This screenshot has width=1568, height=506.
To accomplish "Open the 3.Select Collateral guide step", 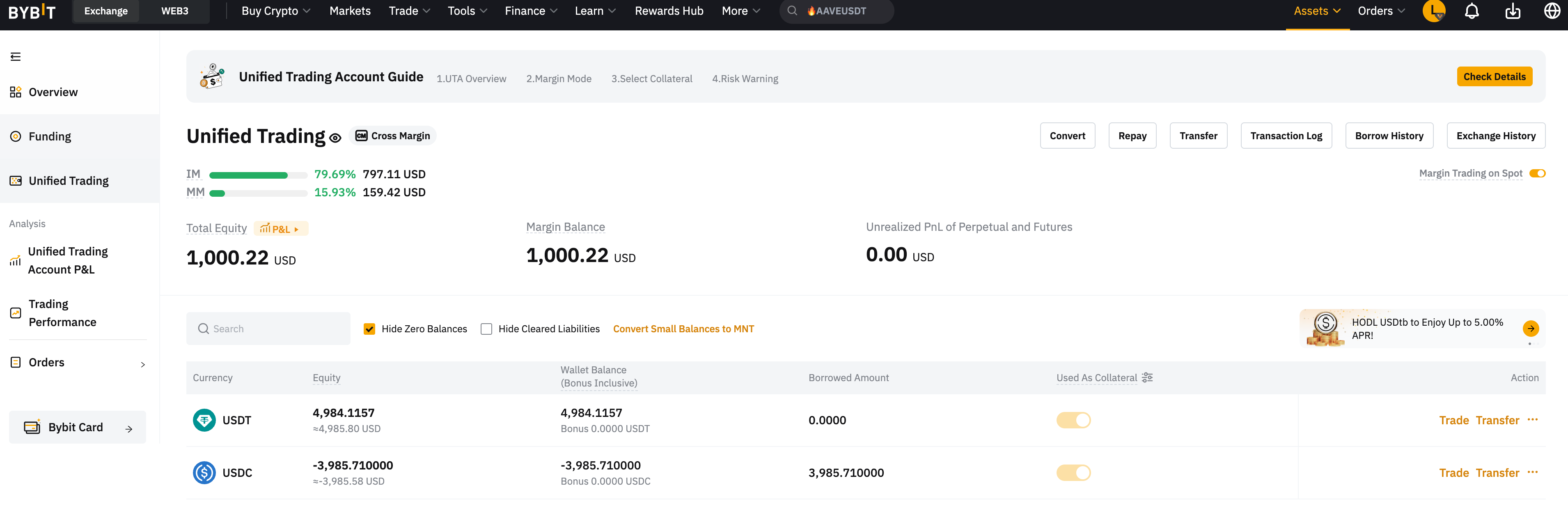I will pos(652,78).
